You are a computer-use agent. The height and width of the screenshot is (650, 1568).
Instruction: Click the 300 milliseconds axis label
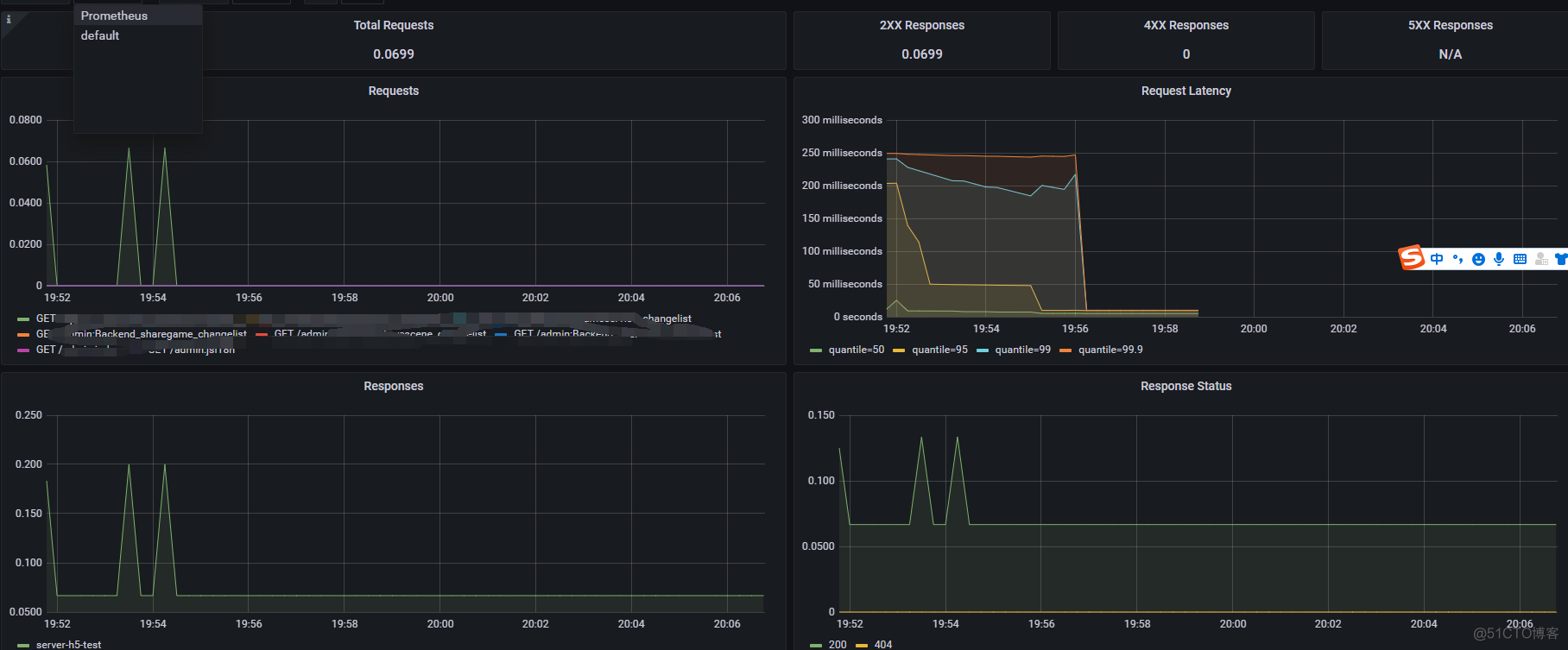[x=842, y=120]
